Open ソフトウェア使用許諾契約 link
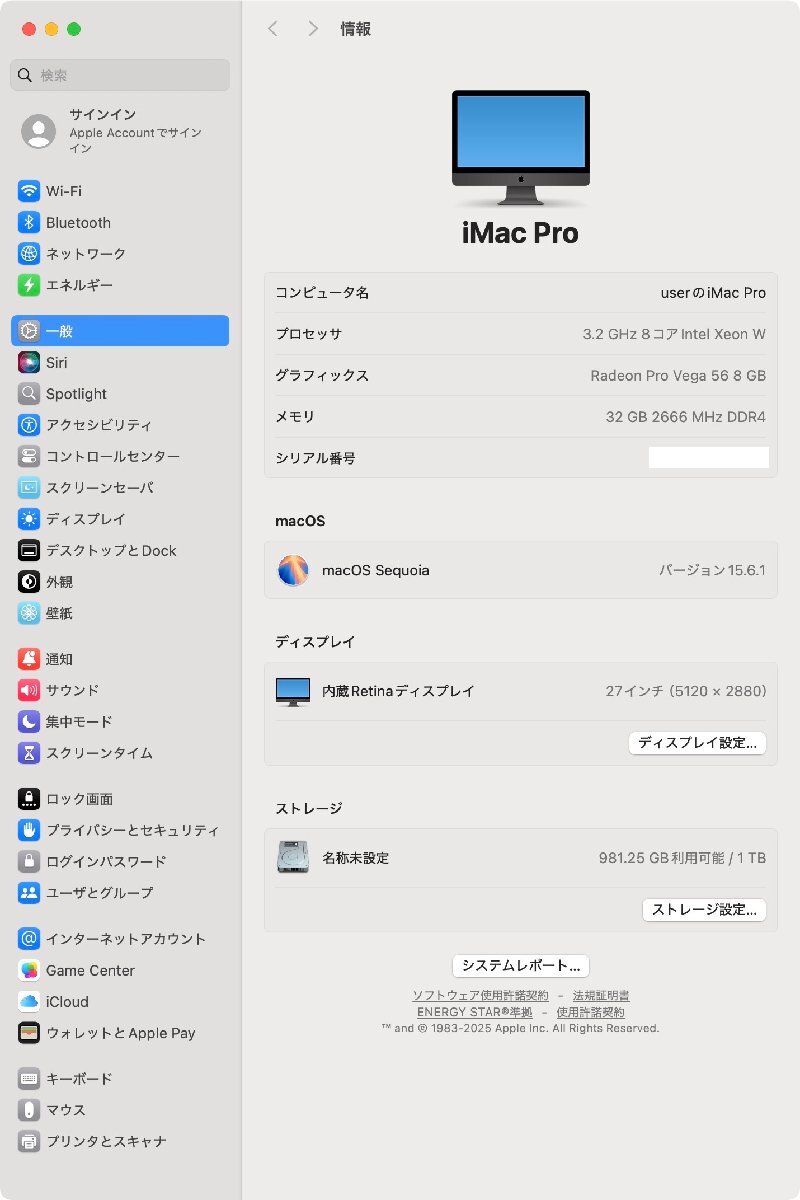 click(481, 996)
